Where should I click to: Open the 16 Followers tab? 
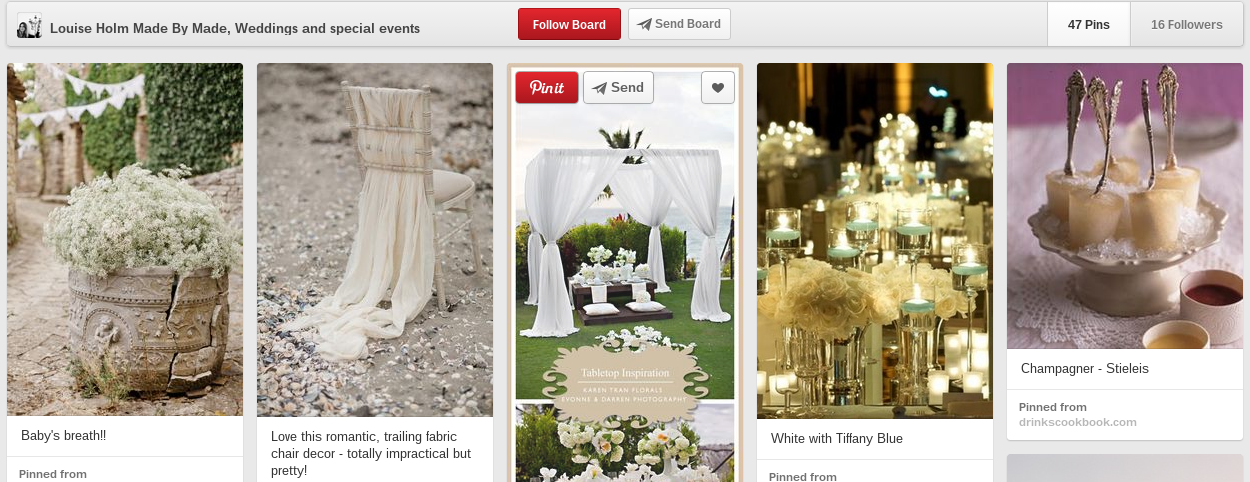click(x=1187, y=24)
